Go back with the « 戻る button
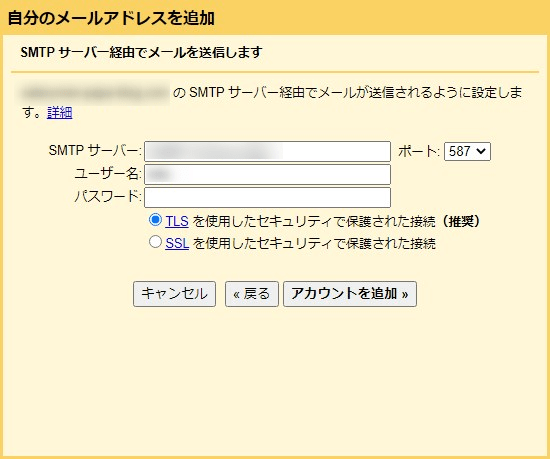This screenshot has height=459, width=550. (252, 294)
